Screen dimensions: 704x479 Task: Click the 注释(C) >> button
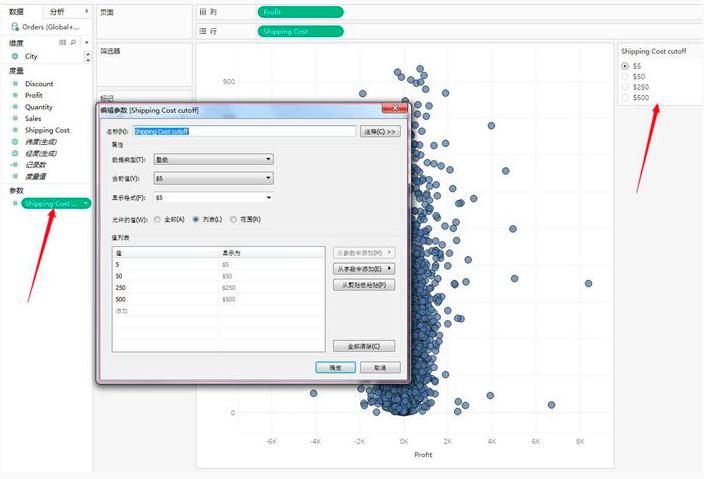380,131
